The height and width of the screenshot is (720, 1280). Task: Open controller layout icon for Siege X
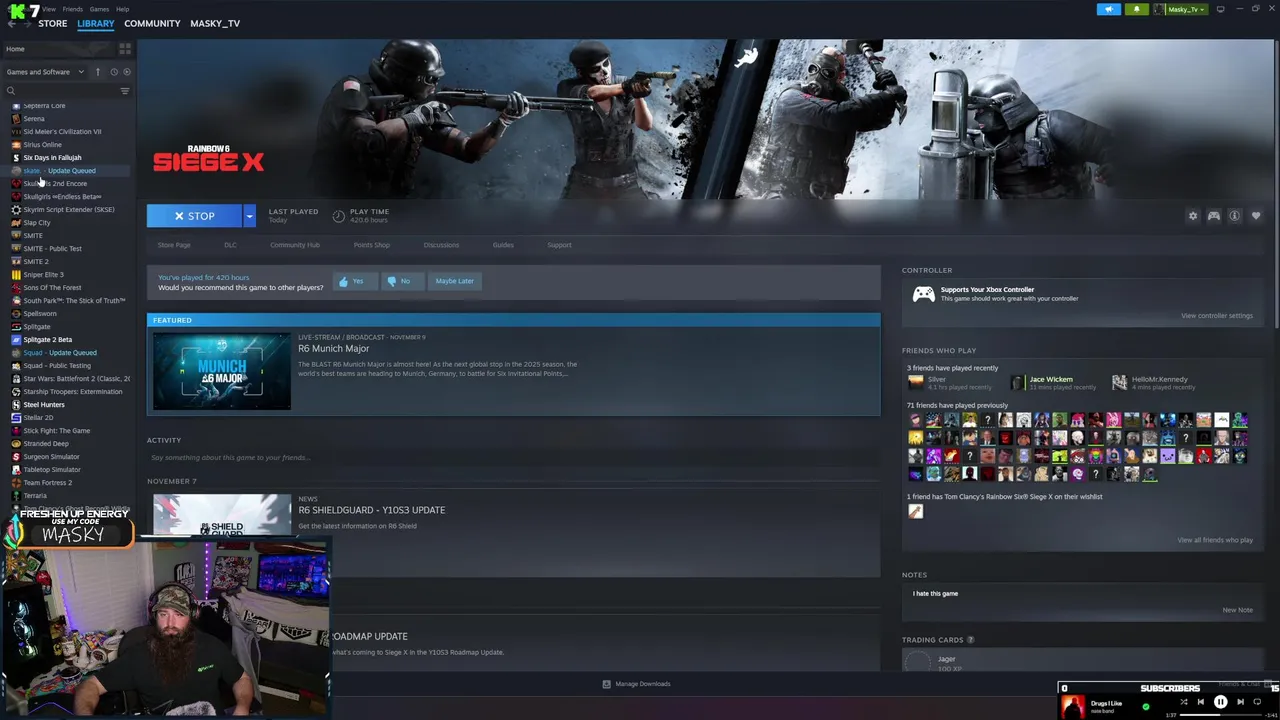1214,216
